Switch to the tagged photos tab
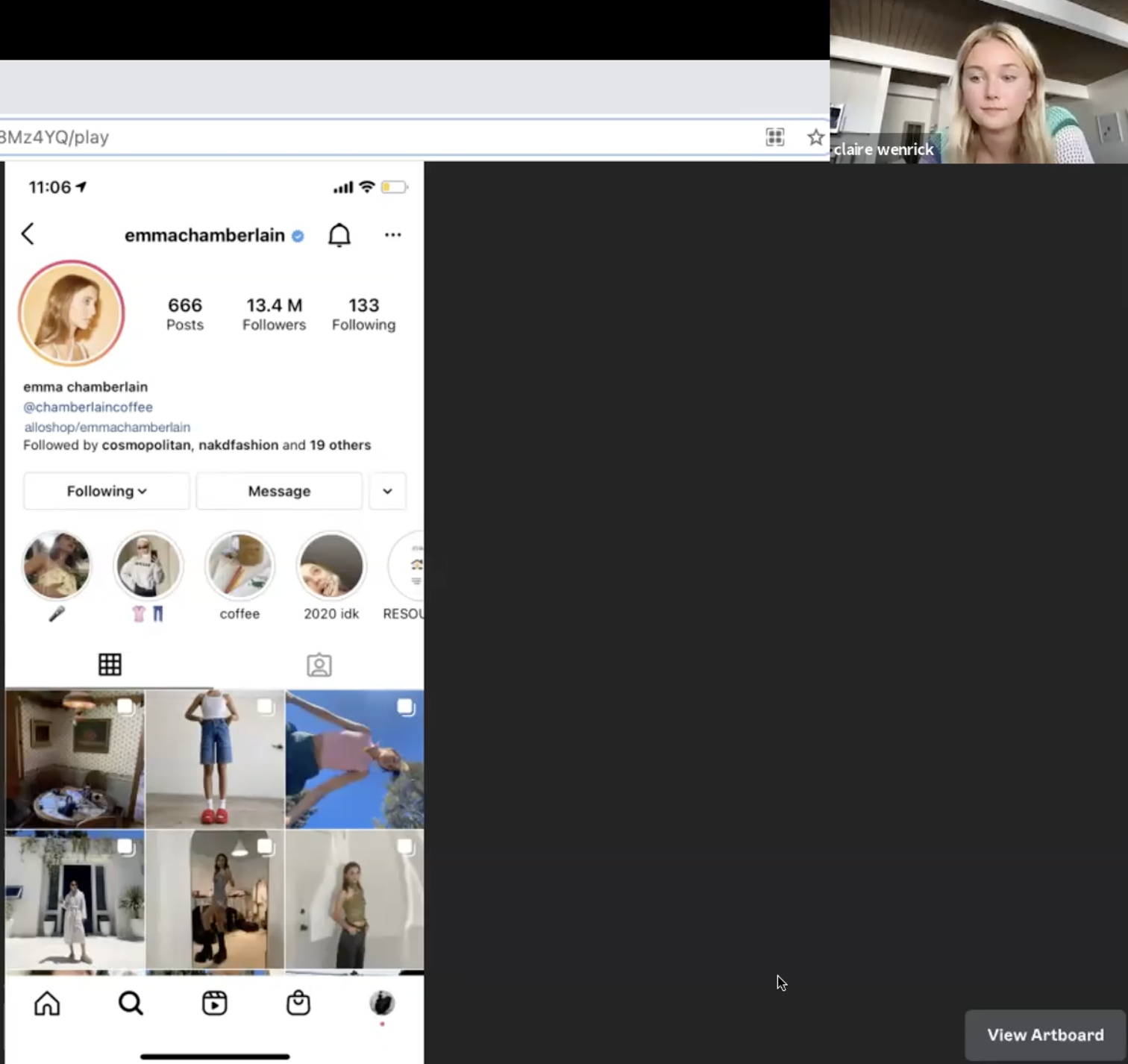Image resolution: width=1128 pixels, height=1064 pixels. 319,665
